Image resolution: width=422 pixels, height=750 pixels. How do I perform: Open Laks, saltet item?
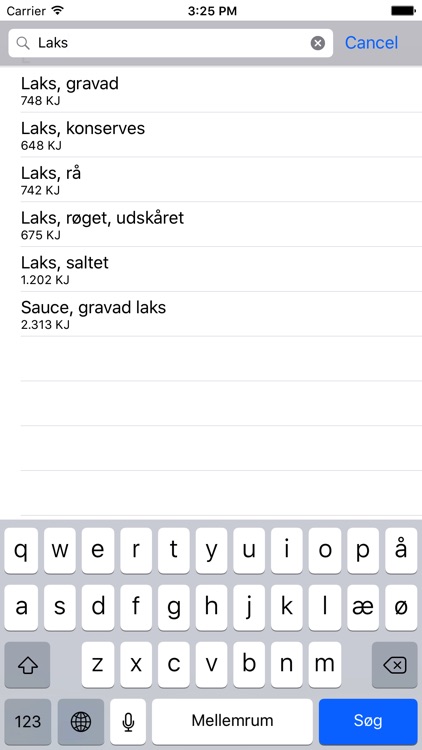221,269
